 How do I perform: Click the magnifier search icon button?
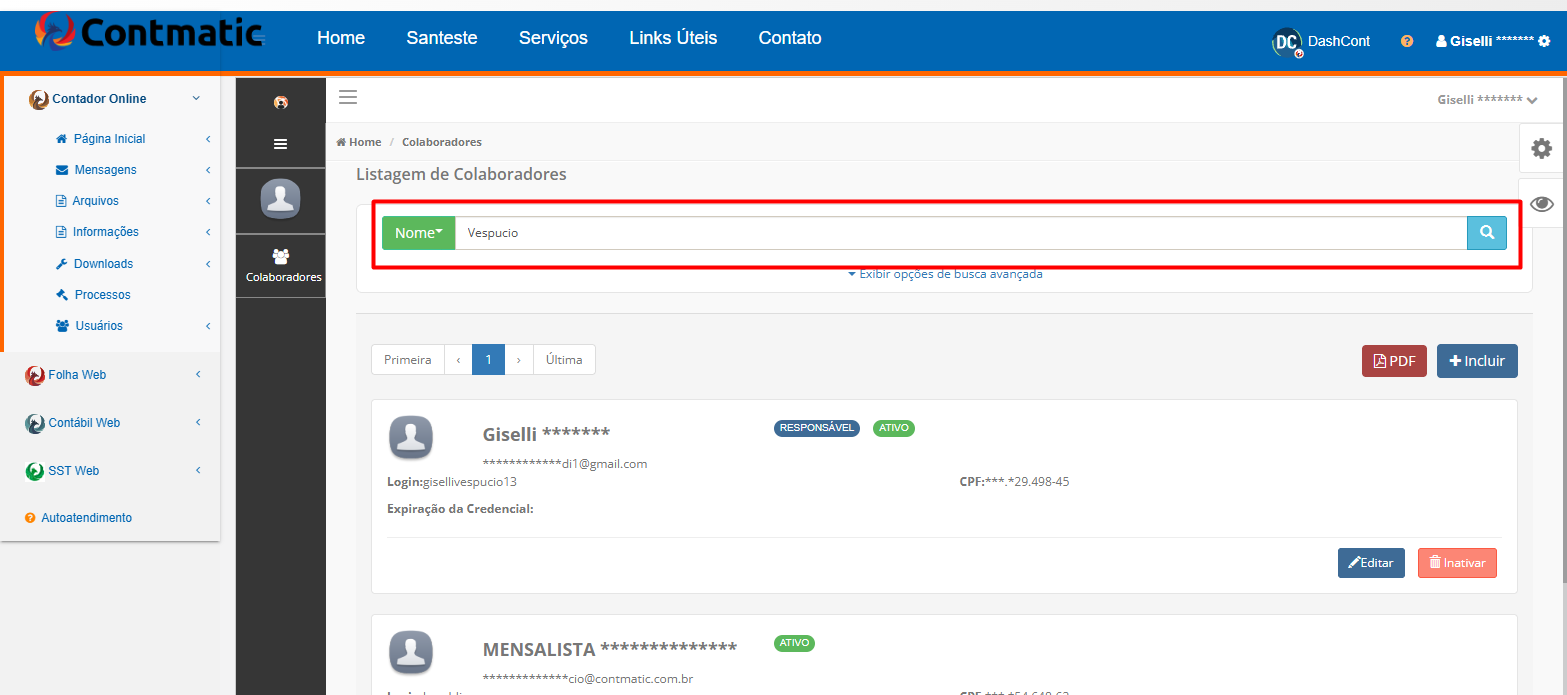point(1487,232)
